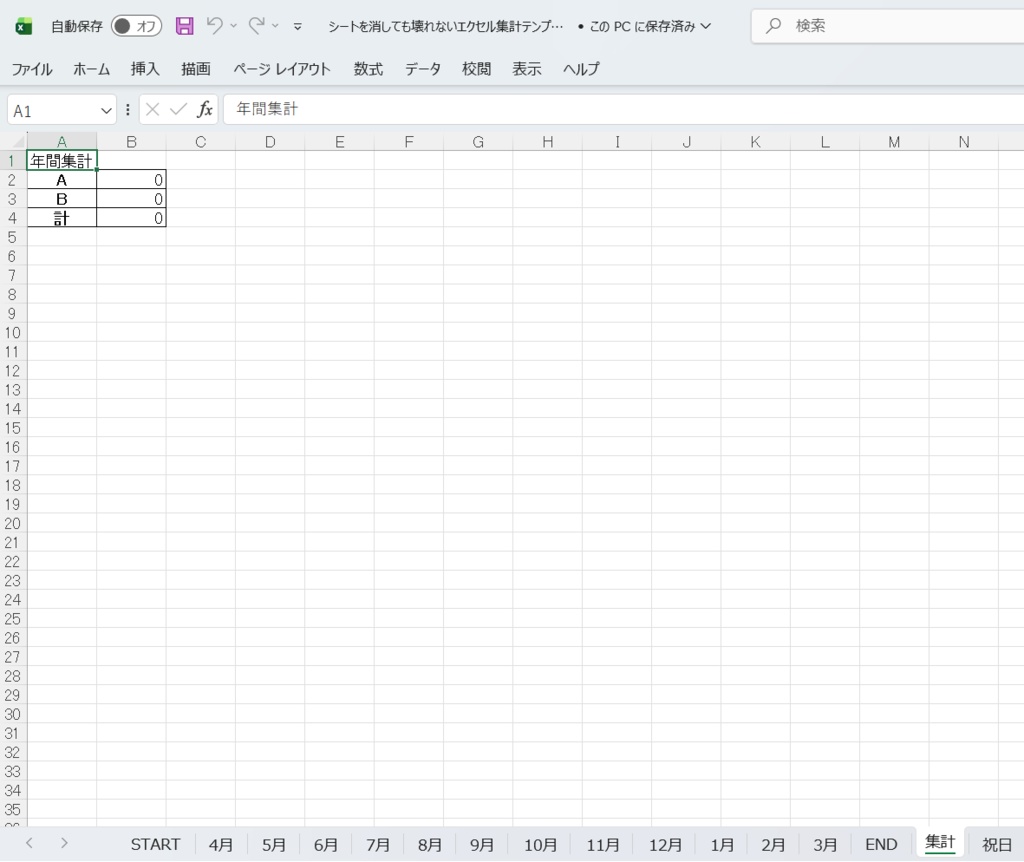1024x862 pixels.
Task: Open Quick Access Toolbar customization menu
Action: (298, 26)
